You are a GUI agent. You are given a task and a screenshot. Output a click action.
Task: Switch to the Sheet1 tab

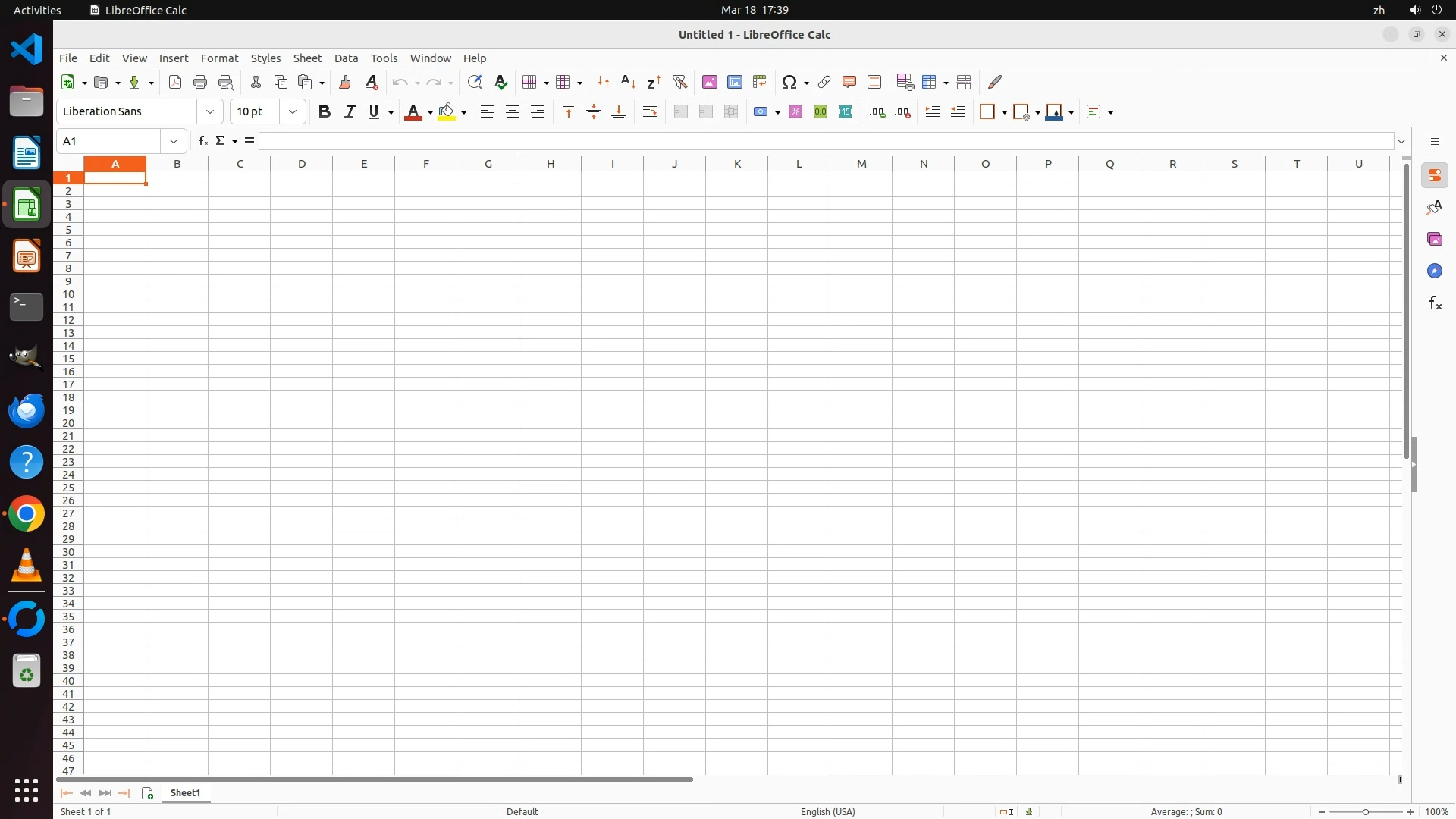tap(186, 792)
